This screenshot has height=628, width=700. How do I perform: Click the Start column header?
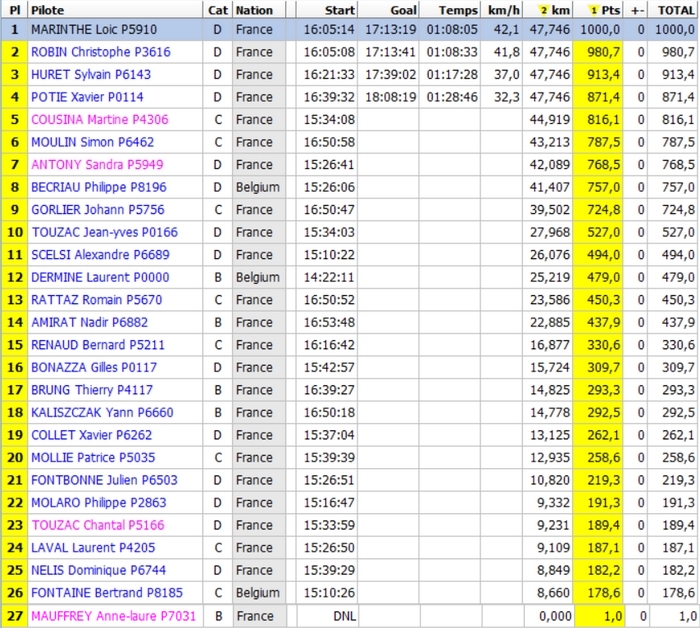coord(341,10)
